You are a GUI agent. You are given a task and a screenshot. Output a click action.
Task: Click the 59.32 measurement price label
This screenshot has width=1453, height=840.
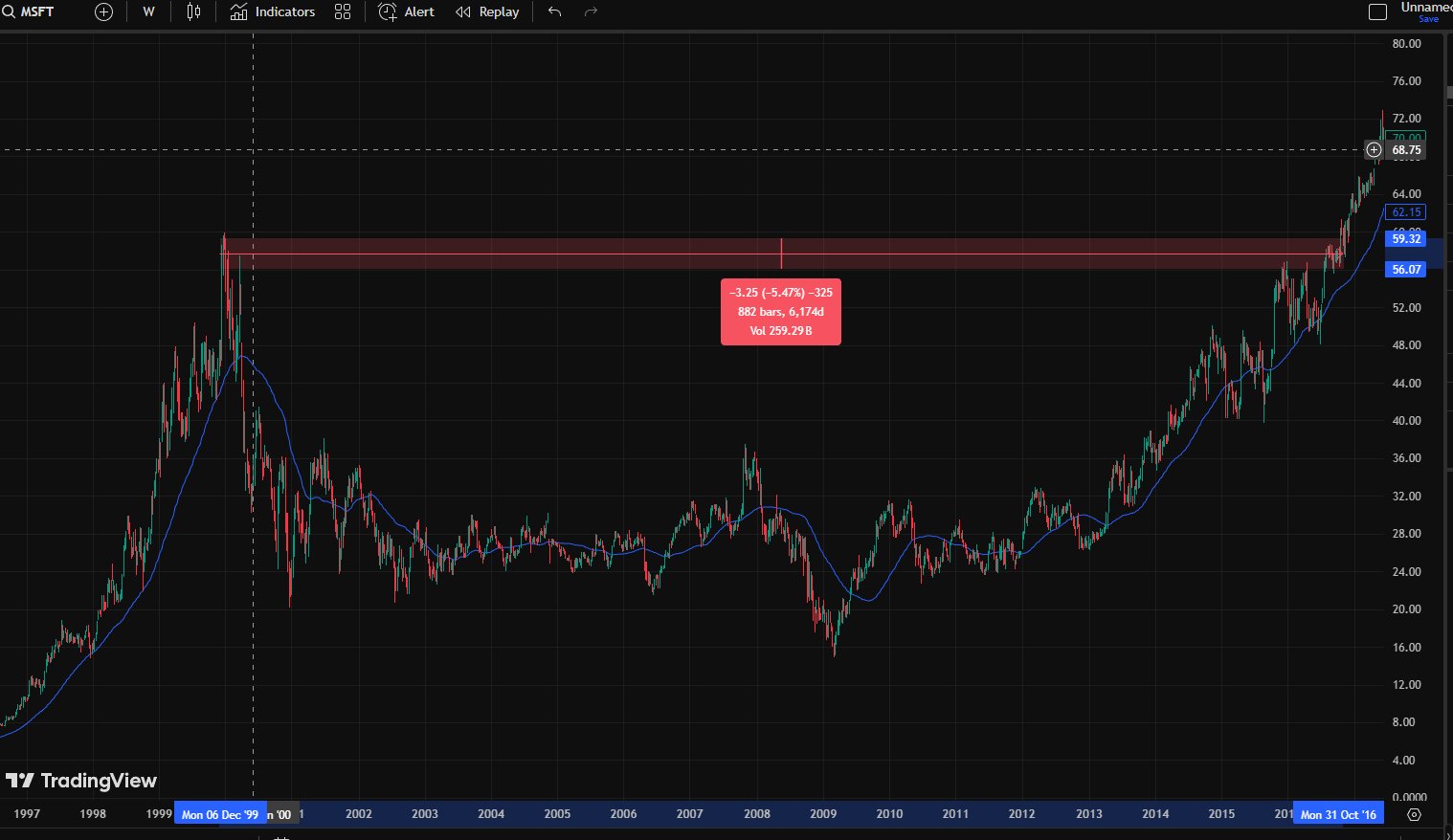pyautogui.click(x=1406, y=238)
